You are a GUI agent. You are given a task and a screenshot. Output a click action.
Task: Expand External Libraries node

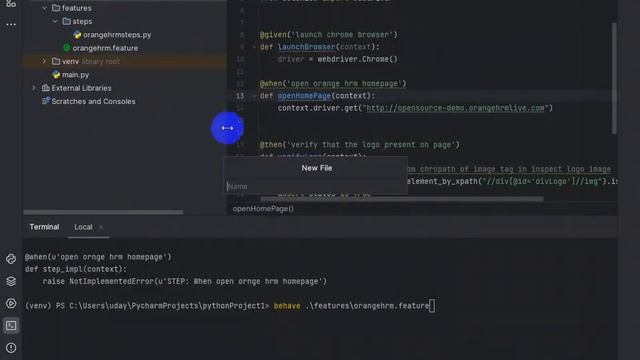[x=34, y=88]
